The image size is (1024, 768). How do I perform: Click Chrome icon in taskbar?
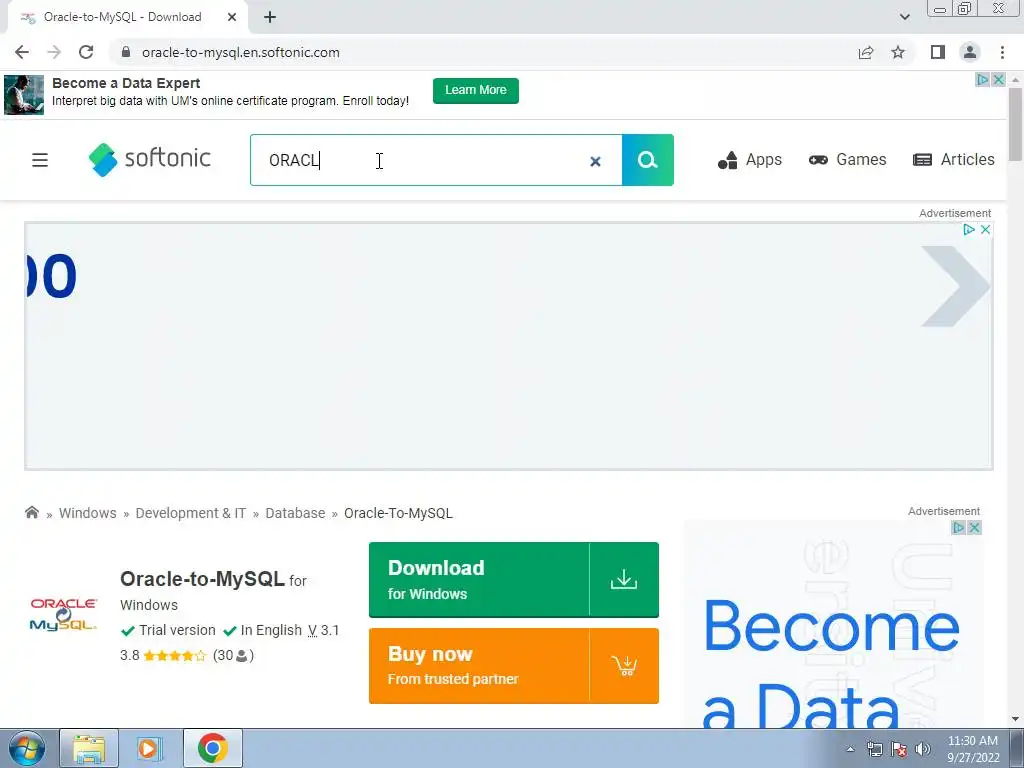click(213, 748)
